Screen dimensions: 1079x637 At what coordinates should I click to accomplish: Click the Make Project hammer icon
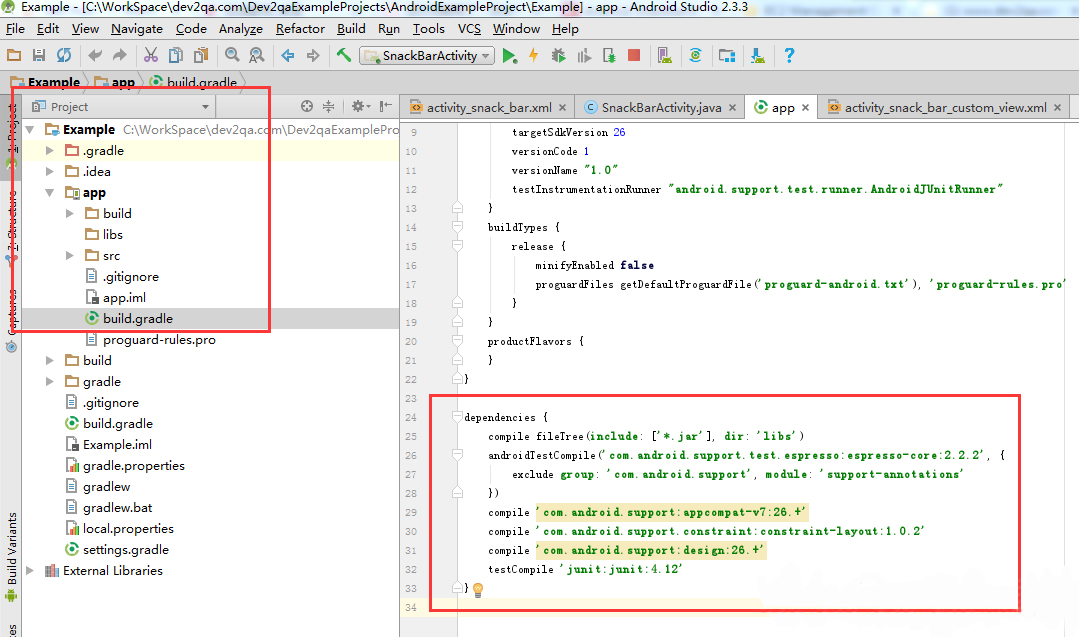coord(343,56)
